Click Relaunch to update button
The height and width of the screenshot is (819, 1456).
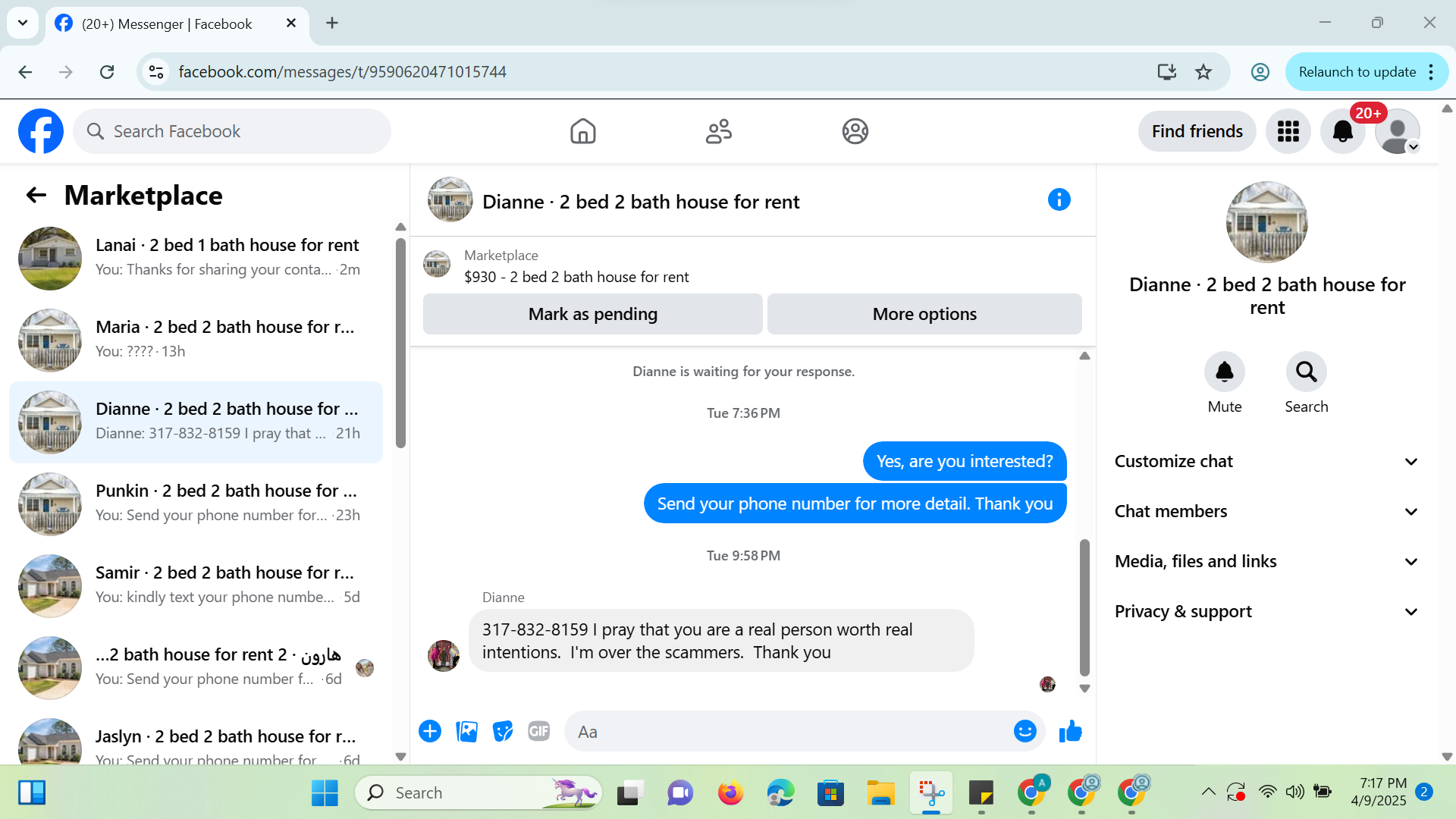click(1357, 72)
